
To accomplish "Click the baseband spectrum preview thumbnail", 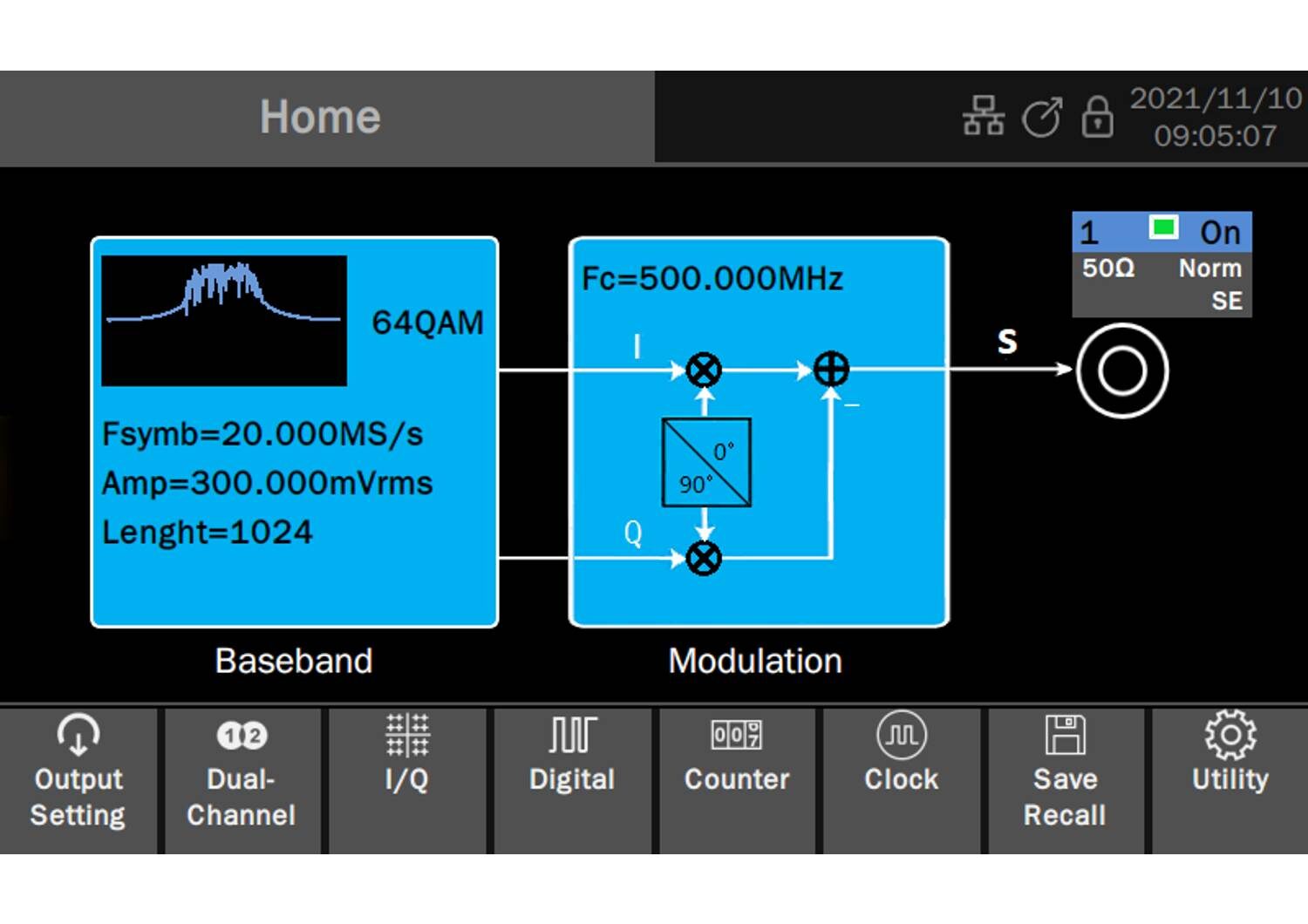I will pyautogui.click(x=224, y=321).
